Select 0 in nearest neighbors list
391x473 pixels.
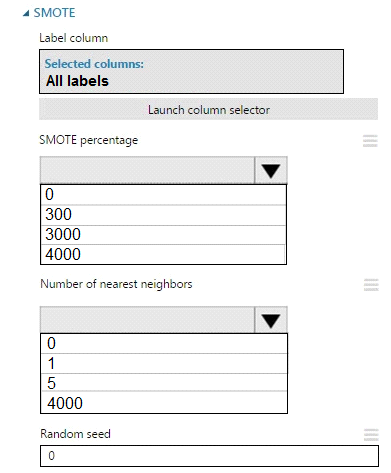pos(164,344)
